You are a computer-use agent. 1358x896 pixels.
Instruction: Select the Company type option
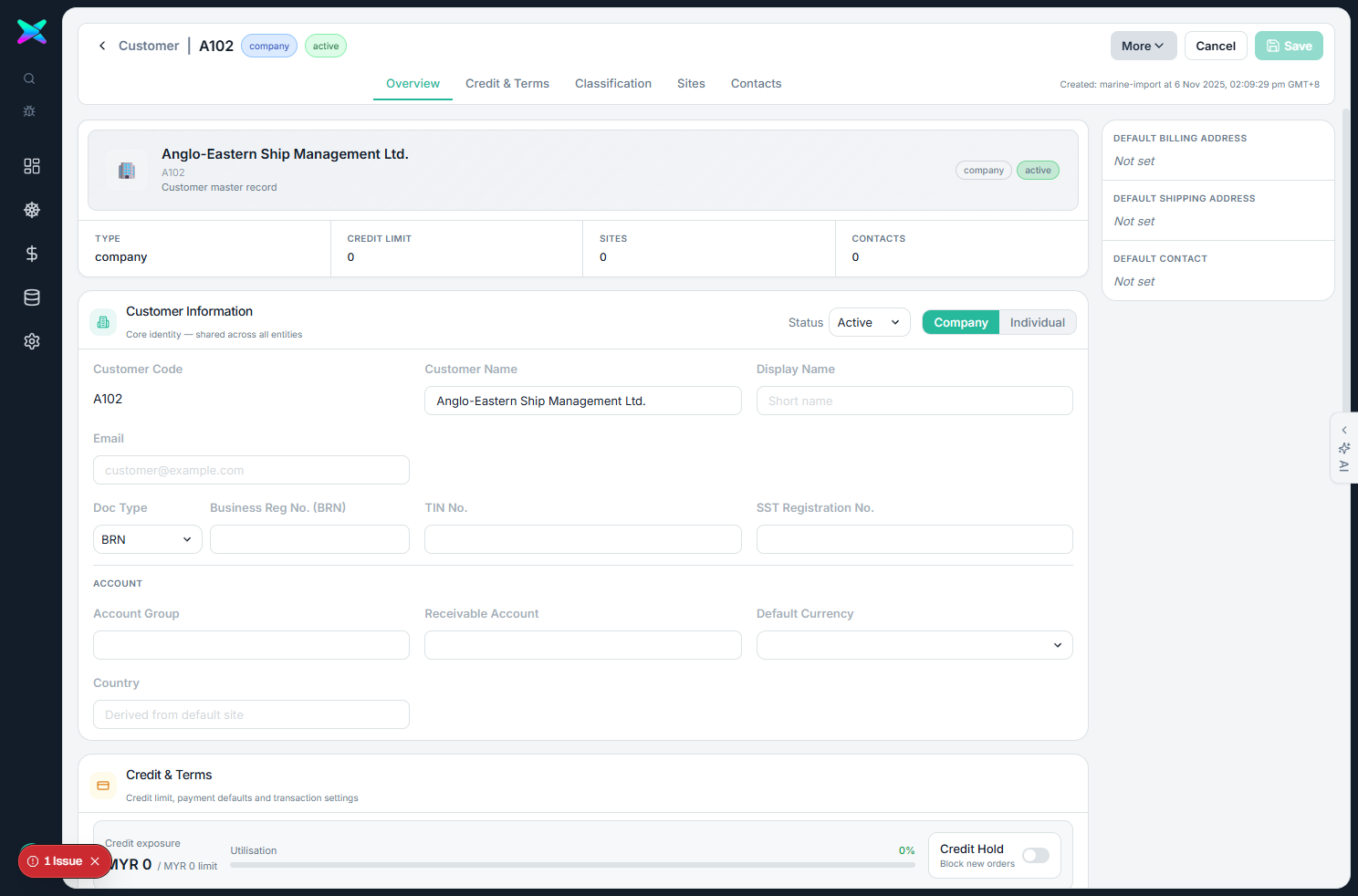pos(961,322)
